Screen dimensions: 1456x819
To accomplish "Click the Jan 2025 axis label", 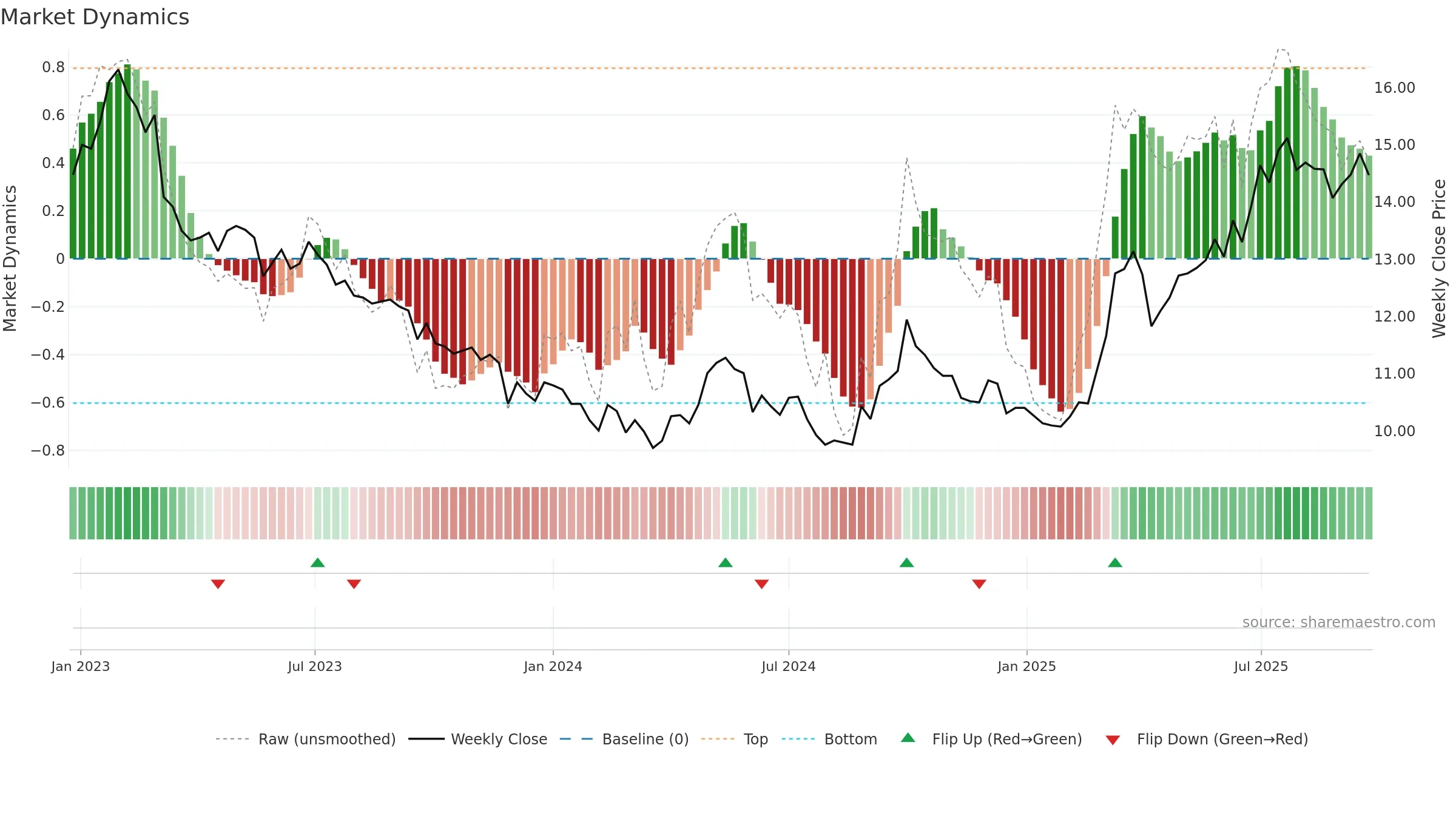I will tap(1027, 666).
